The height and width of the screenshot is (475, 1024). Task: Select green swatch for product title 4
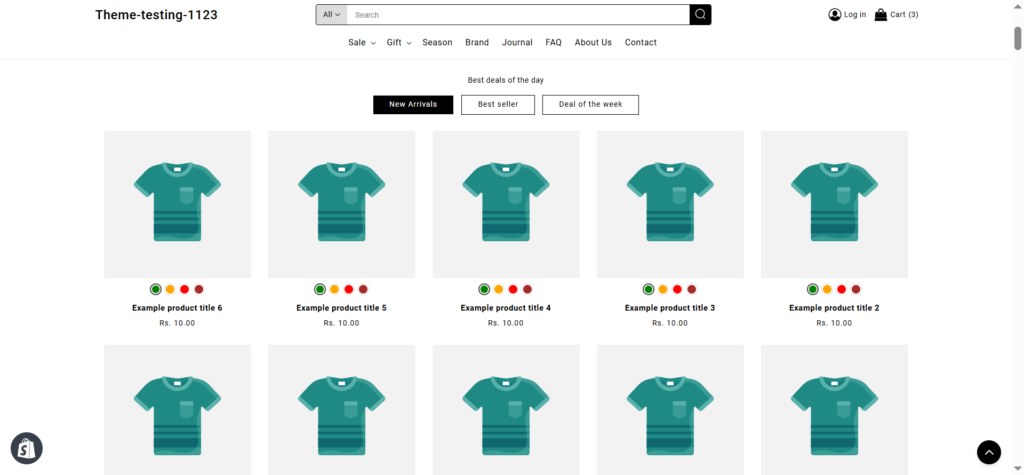pos(484,289)
